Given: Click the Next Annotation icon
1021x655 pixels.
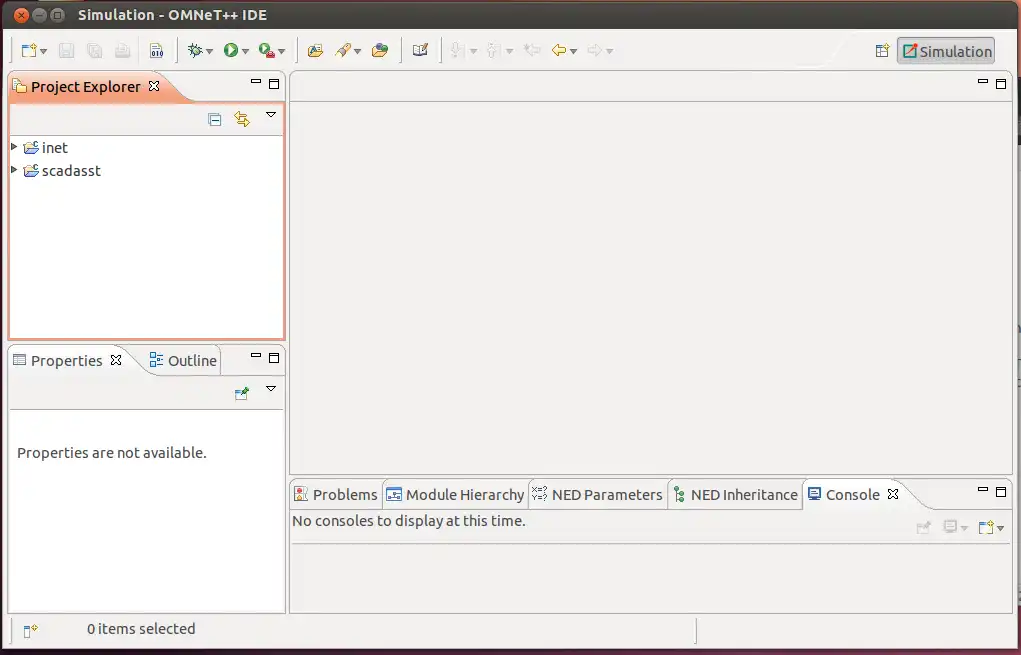Looking at the screenshot, I should click(x=457, y=50).
